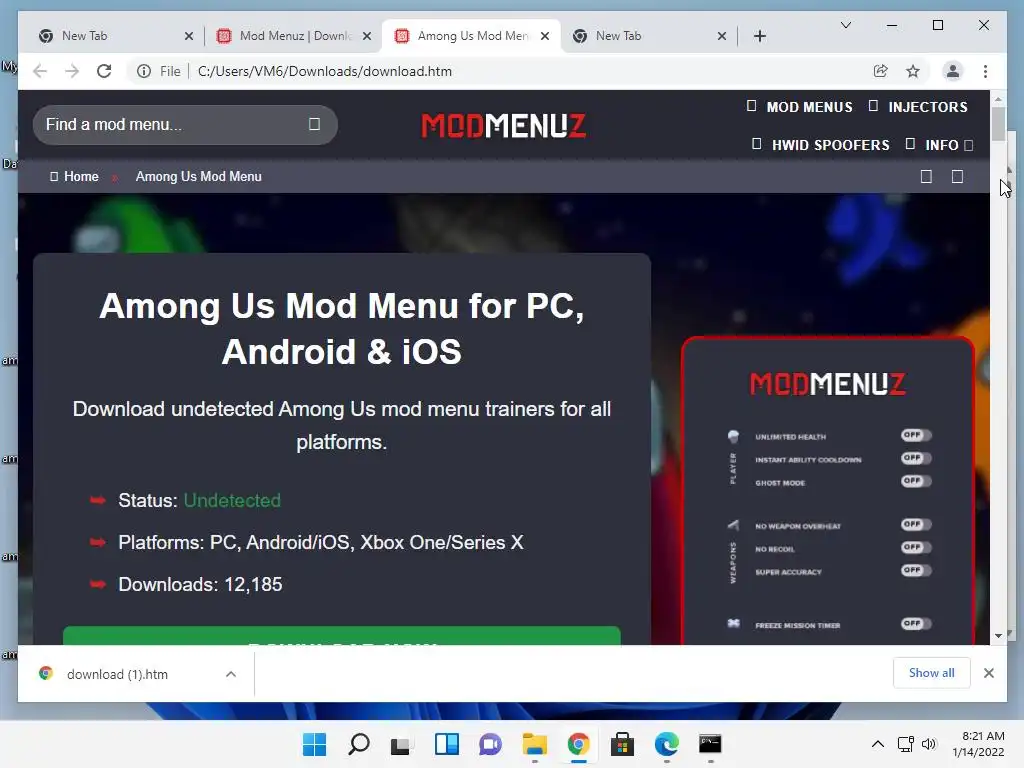Screen dimensions: 1024x768
Task: Reload the page with the refresh icon
Action: click(x=104, y=71)
